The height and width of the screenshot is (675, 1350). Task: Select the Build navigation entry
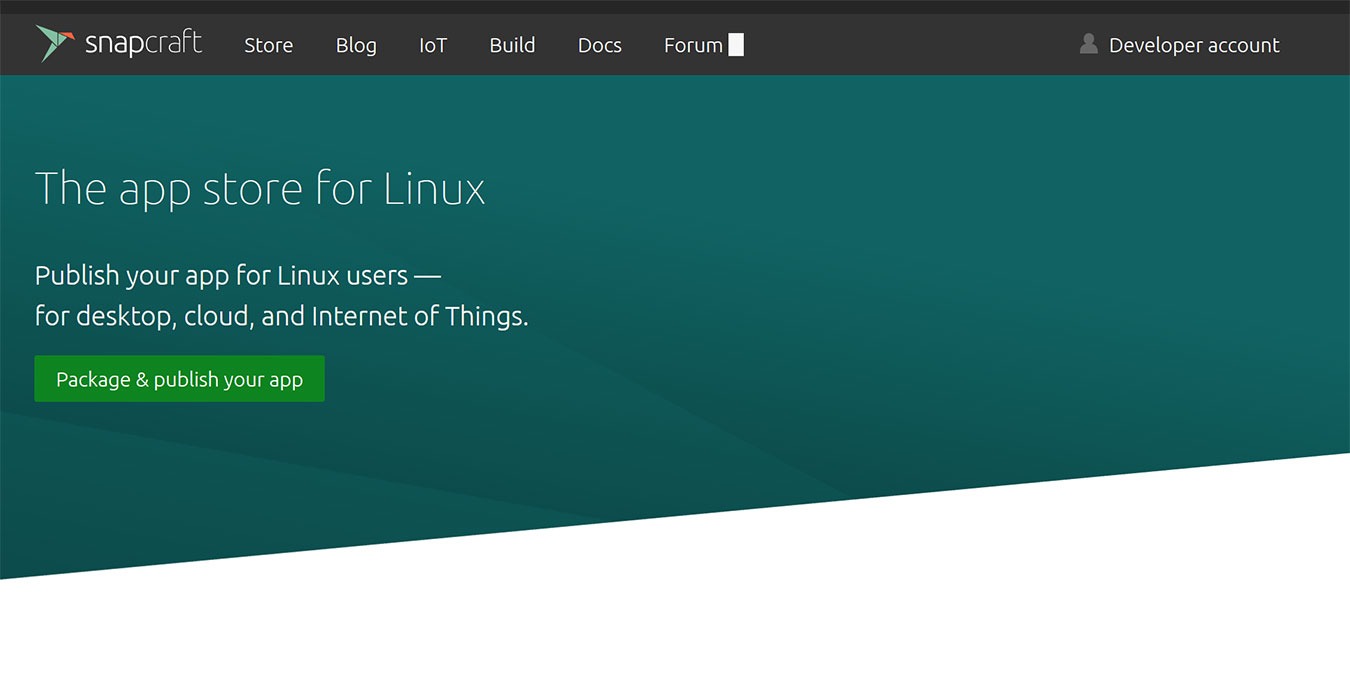(x=512, y=45)
